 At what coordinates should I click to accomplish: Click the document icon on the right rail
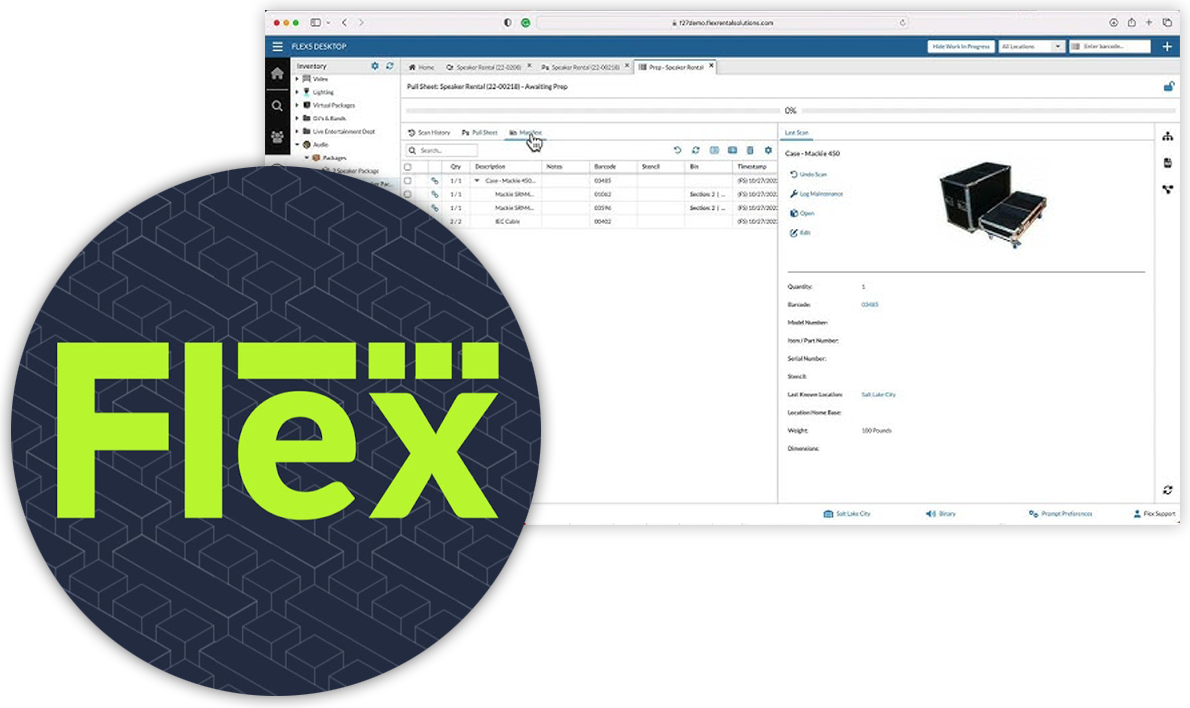click(x=1167, y=162)
